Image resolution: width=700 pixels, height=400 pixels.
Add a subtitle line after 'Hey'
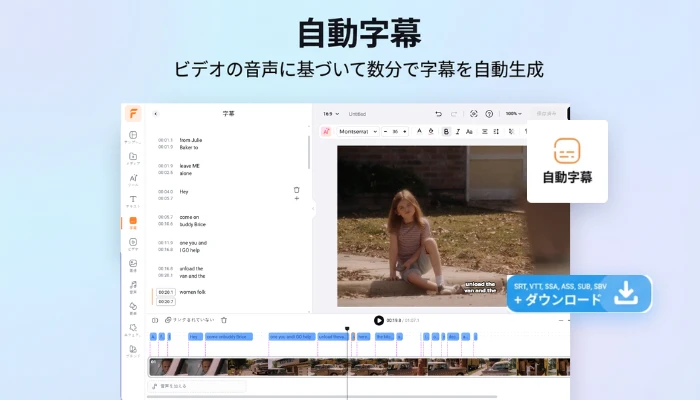pyautogui.click(x=296, y=198)
